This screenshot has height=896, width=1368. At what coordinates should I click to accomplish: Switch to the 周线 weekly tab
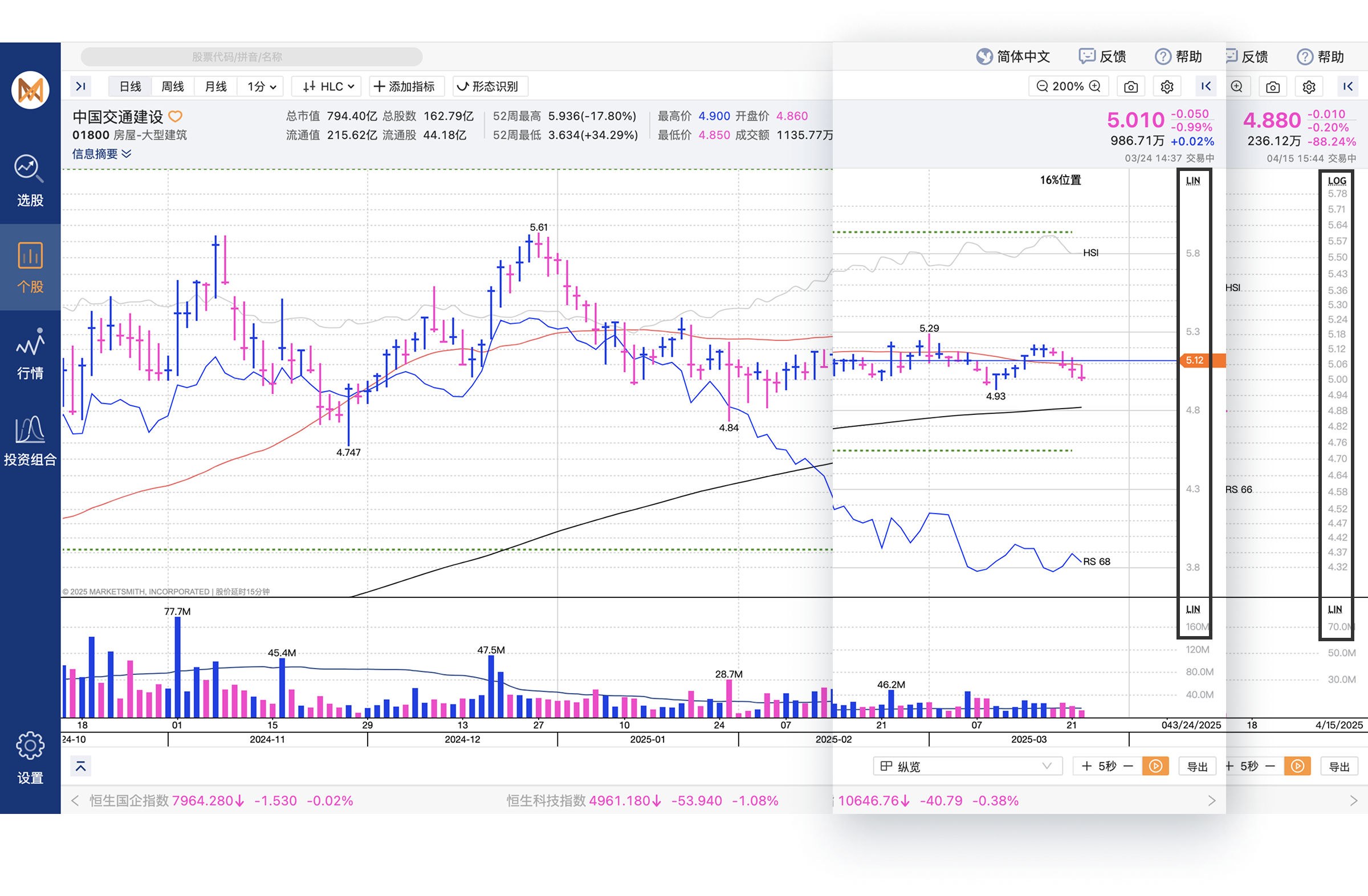tap(173, 86)
